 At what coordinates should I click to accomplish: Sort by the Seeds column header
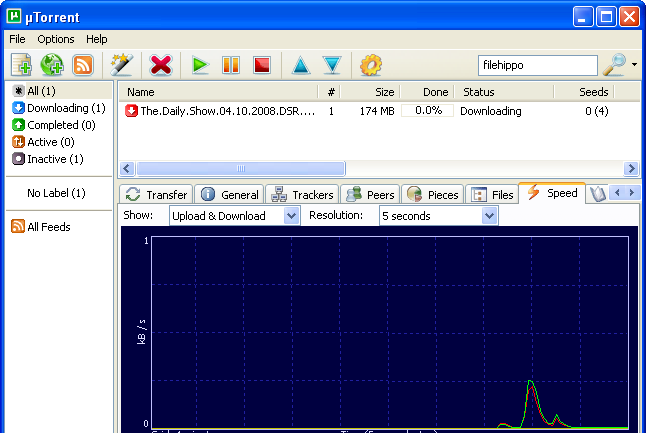click(584, 92)
